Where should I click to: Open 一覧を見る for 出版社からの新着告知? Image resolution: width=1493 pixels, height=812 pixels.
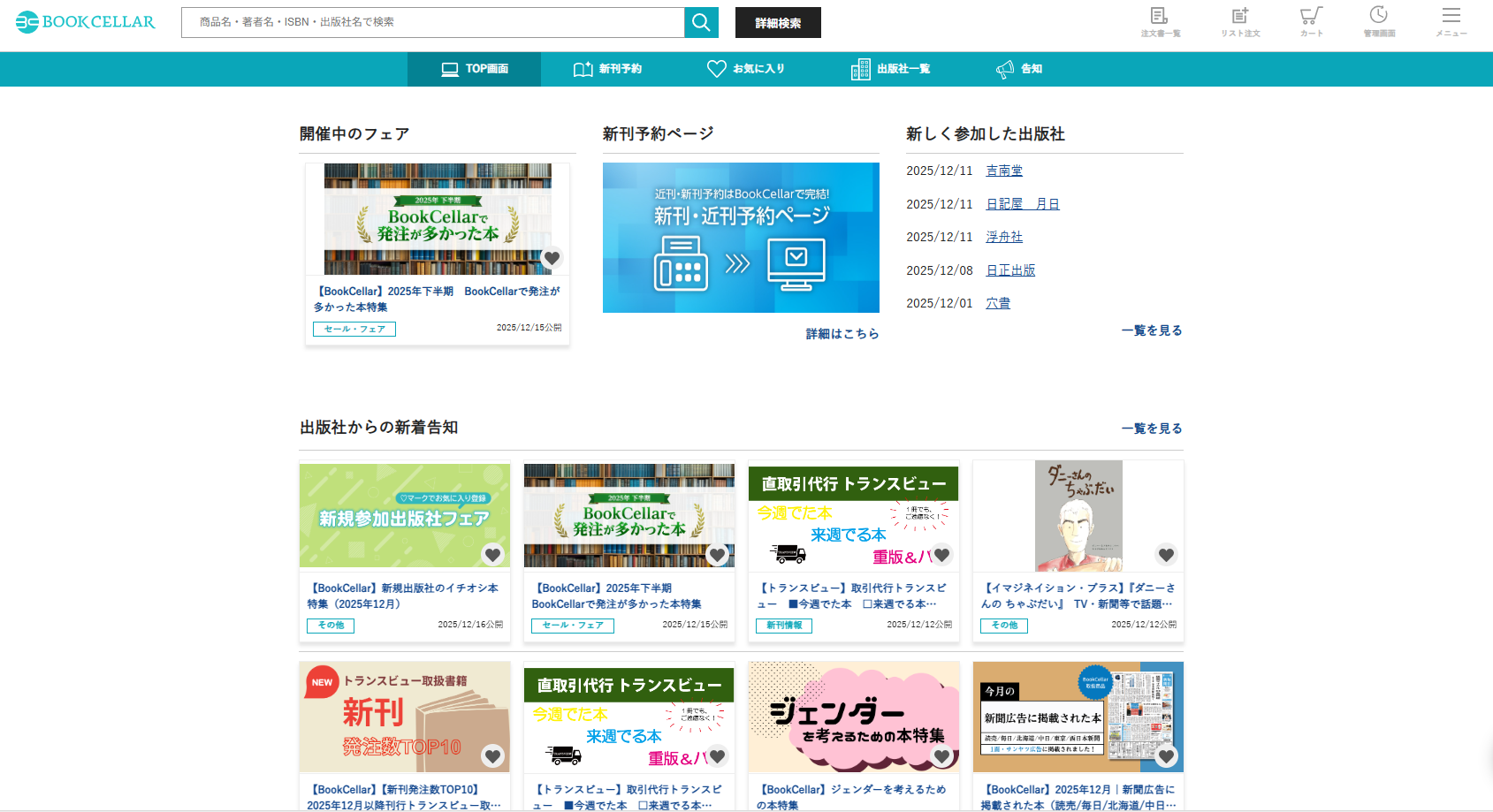[x=1151, y=429]
